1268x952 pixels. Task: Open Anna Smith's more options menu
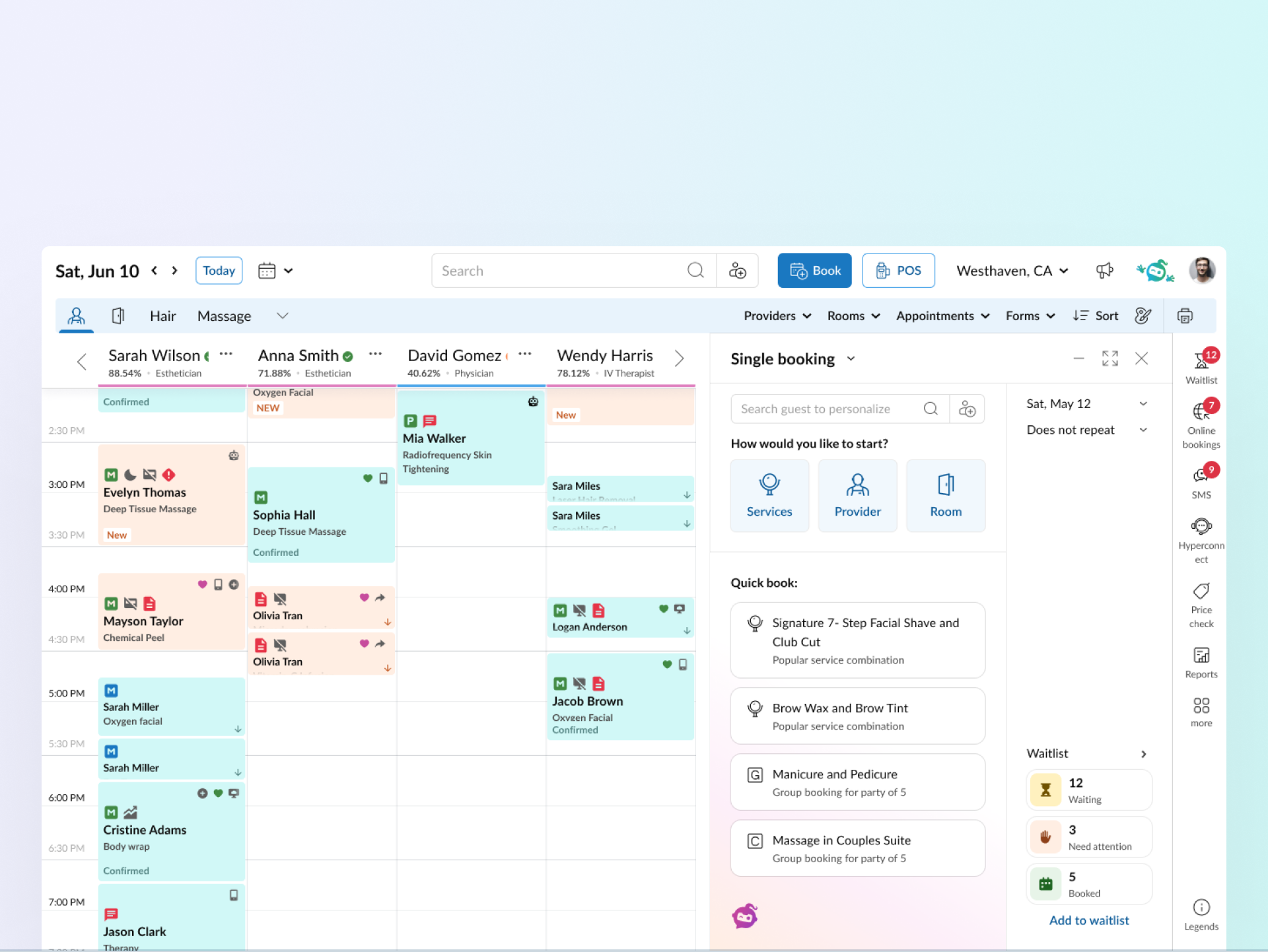[375, 354]
